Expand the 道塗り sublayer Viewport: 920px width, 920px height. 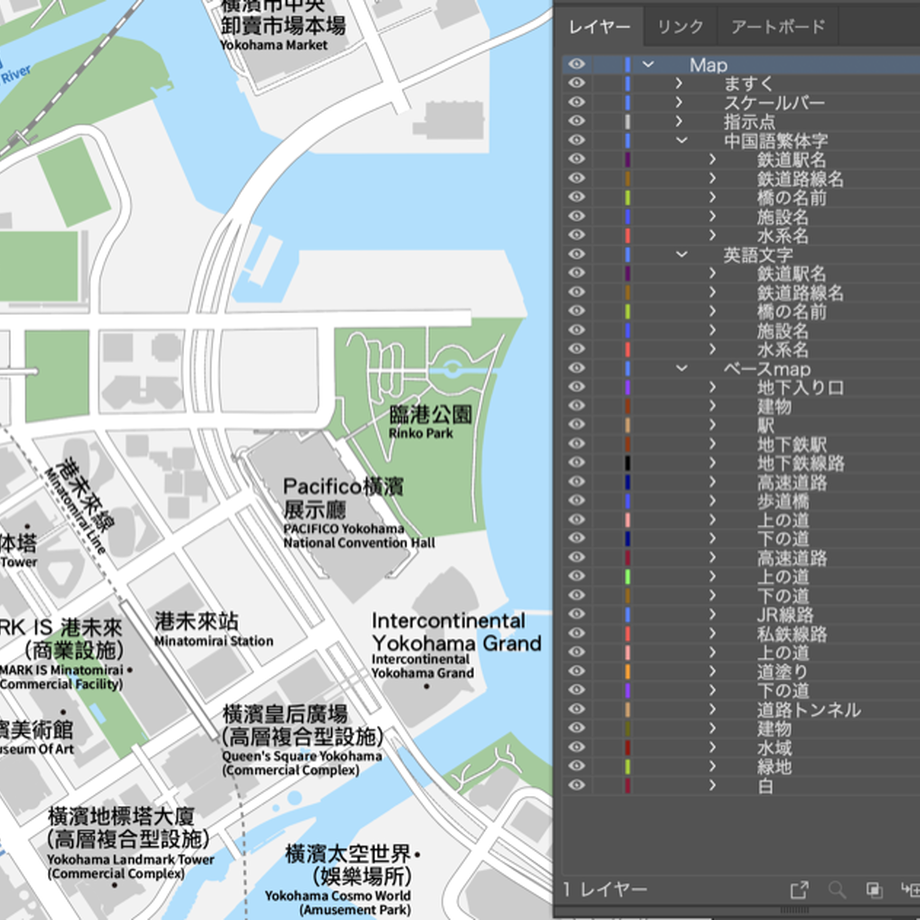712,671
